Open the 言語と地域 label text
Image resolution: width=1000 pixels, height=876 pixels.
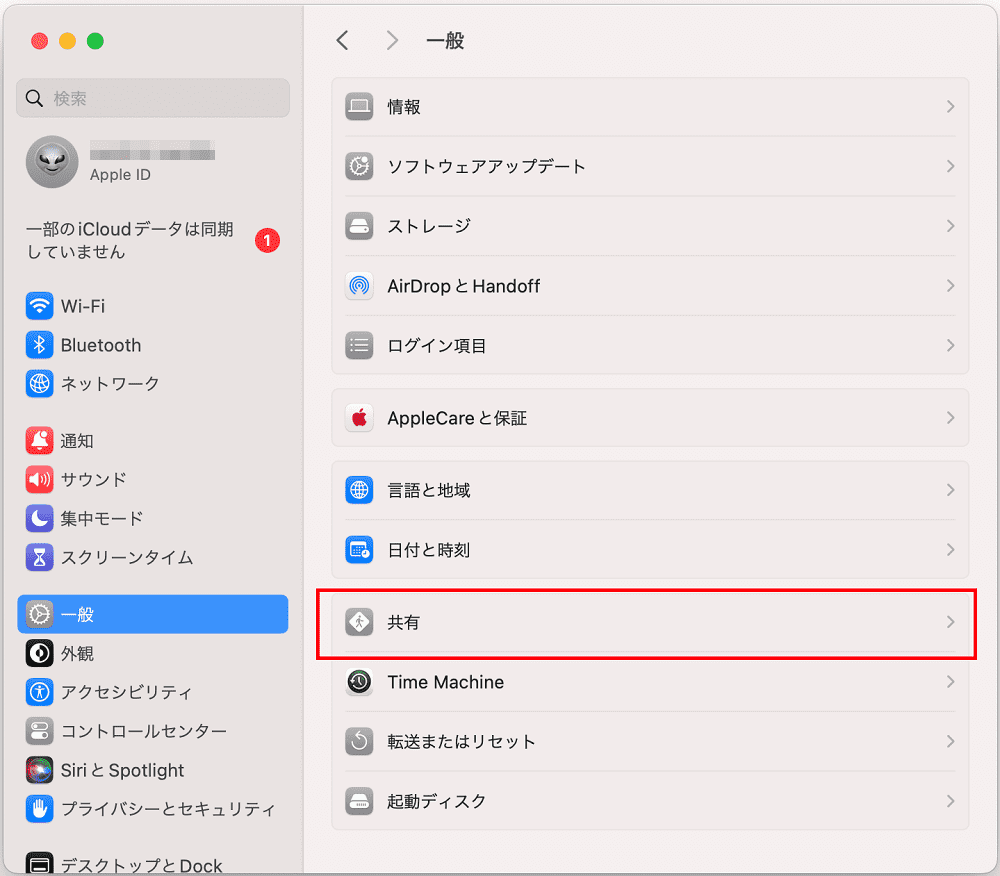[429, 490]
